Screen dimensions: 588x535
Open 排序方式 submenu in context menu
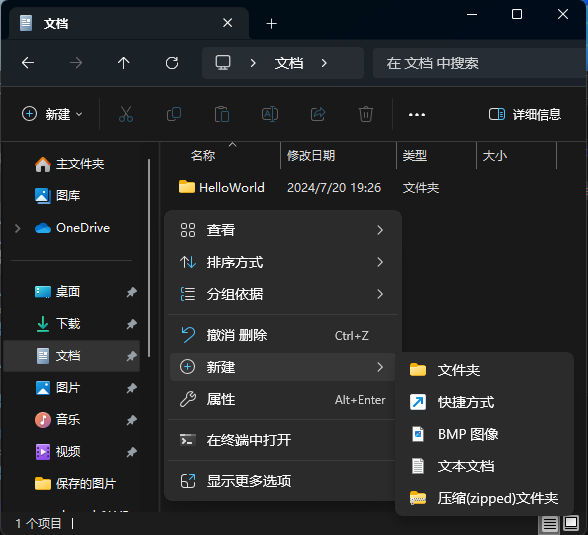[283, 262]
